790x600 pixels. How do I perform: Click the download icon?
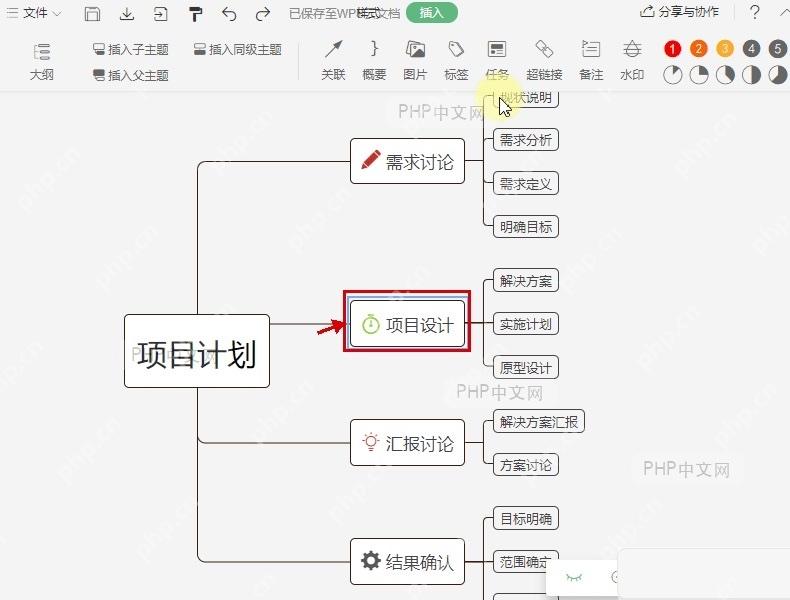coord(127,14)
